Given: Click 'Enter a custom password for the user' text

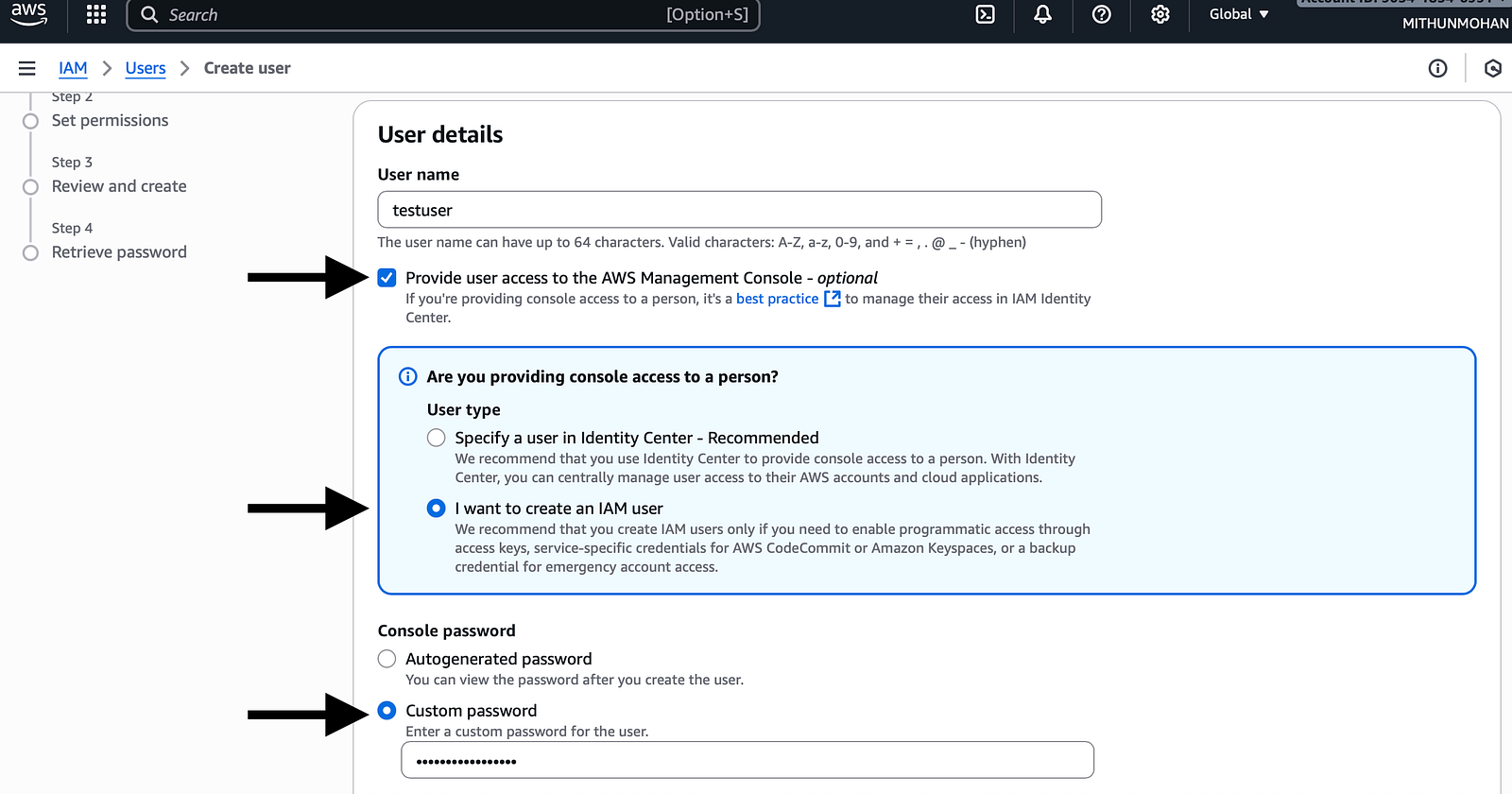Looking at the screenshot, I should [x=527, y=732].
